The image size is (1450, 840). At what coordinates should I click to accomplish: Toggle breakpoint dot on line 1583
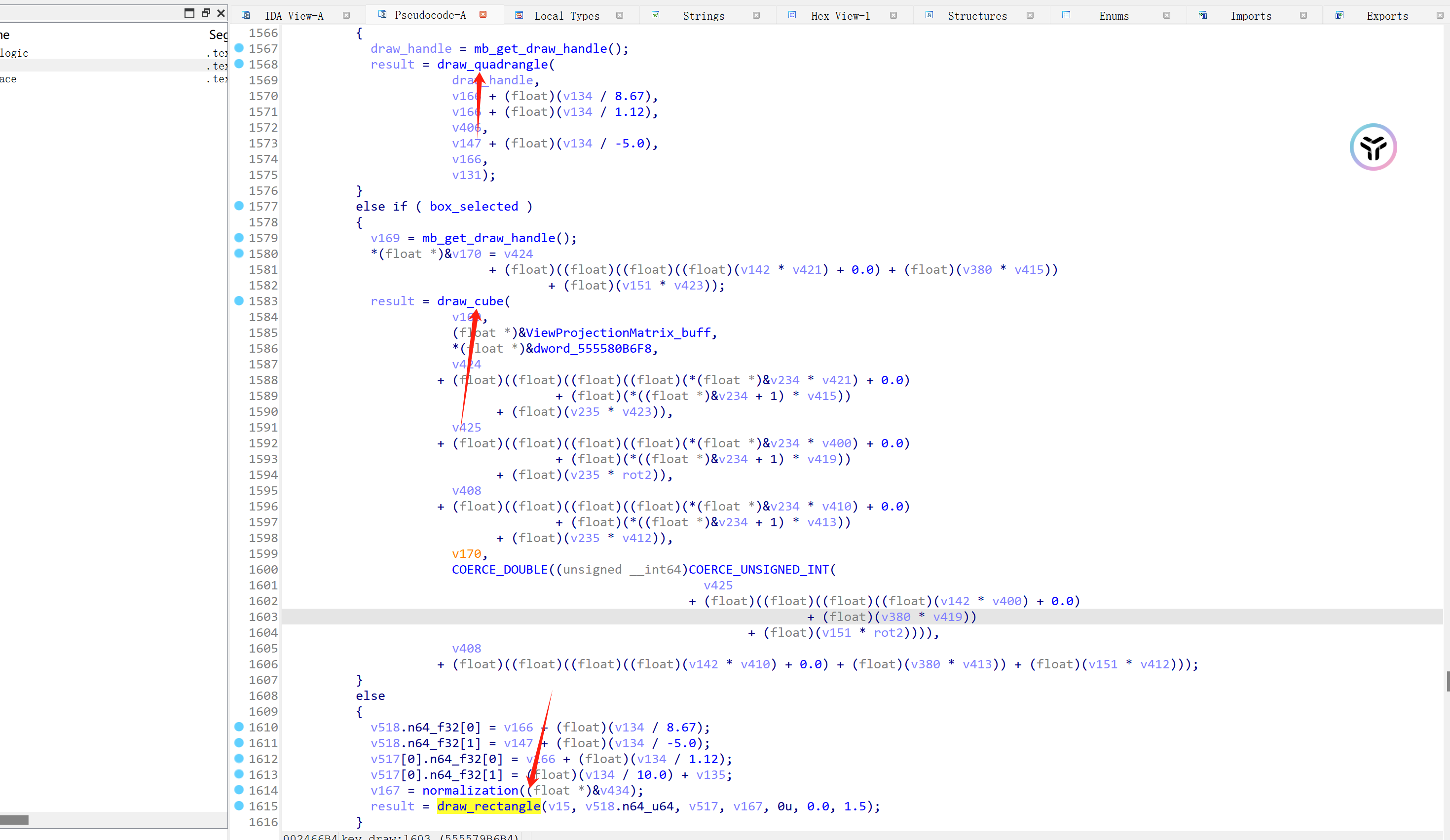click(239, 301)
